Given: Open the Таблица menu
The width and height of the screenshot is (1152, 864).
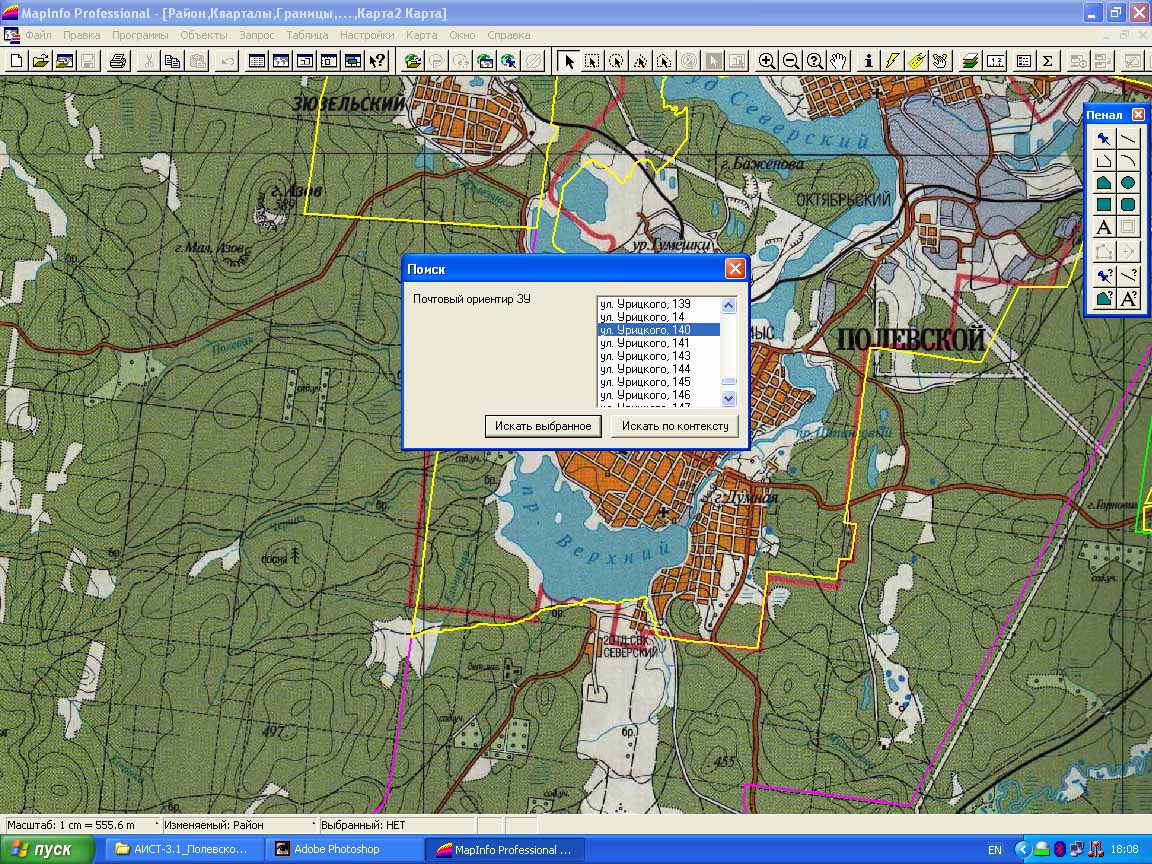Looking at the screenshot, I should [307, 35].
